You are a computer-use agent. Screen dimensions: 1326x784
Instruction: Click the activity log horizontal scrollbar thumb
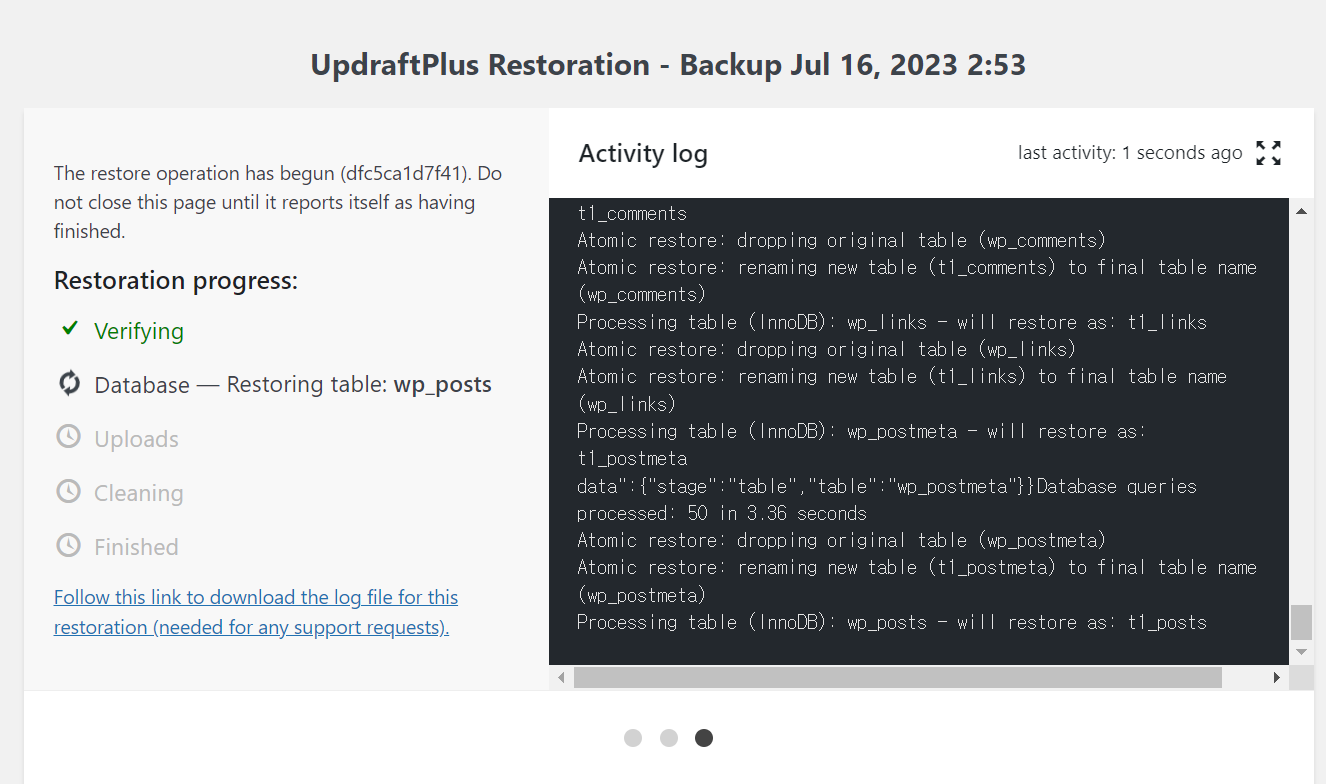pos(898,677)
